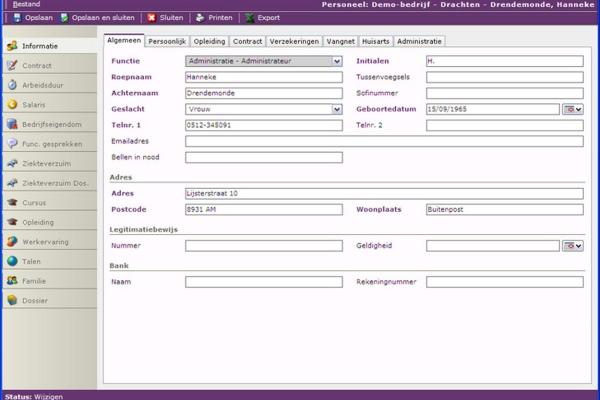
Task: Click the Emailadres input field
Action: [x=384, y=141]
